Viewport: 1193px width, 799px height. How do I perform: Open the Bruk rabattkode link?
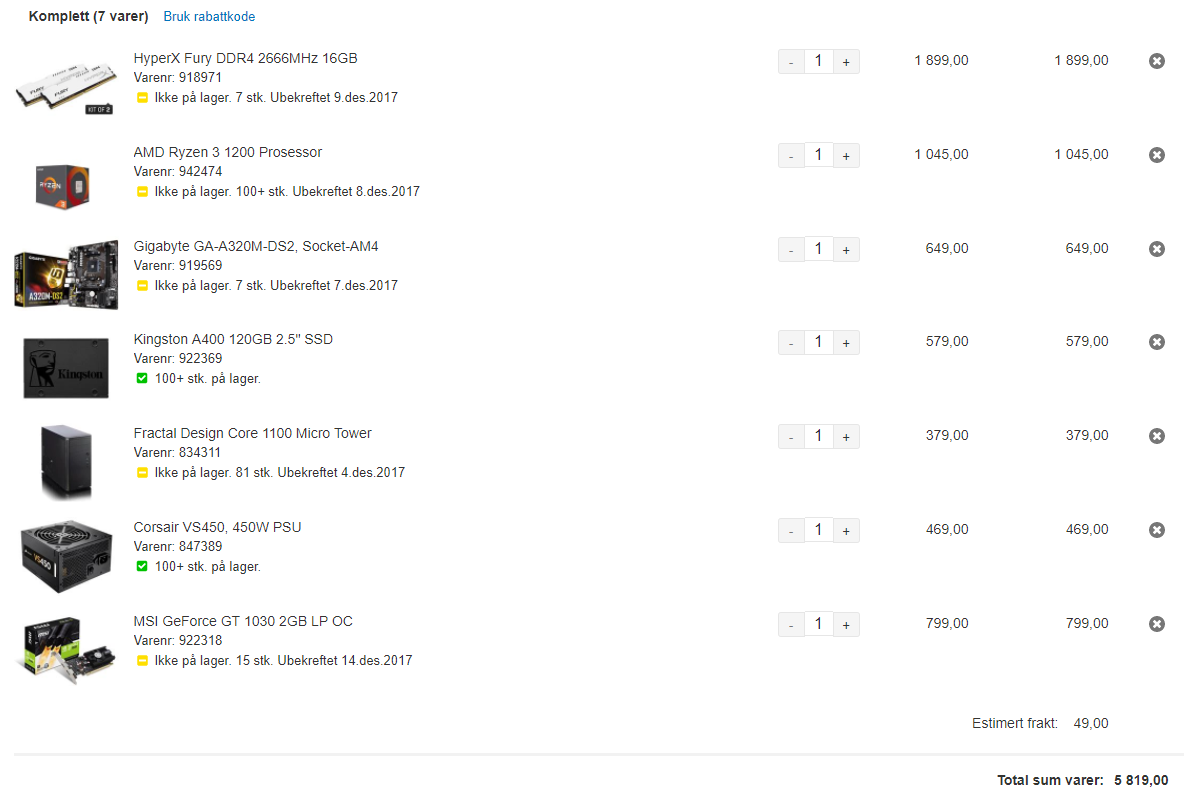coord(209,17)
